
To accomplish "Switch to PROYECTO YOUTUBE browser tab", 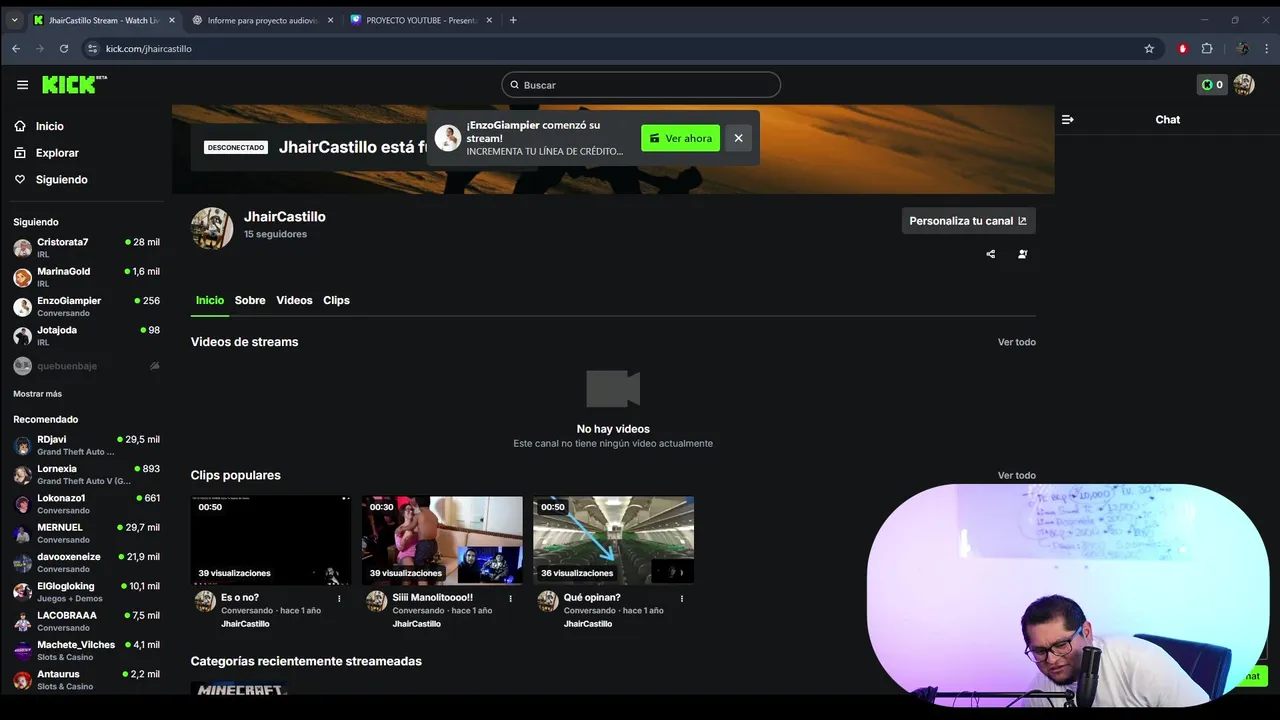I will 421,20.
